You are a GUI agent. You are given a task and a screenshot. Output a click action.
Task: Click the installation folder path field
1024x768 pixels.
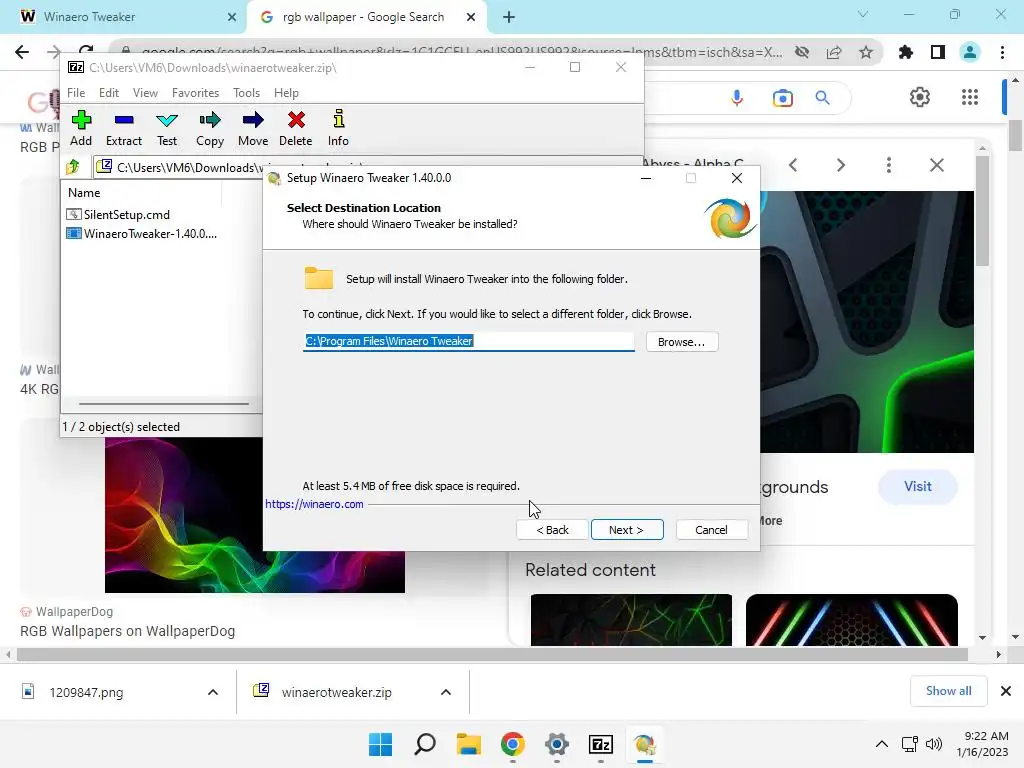pos(468,342)
